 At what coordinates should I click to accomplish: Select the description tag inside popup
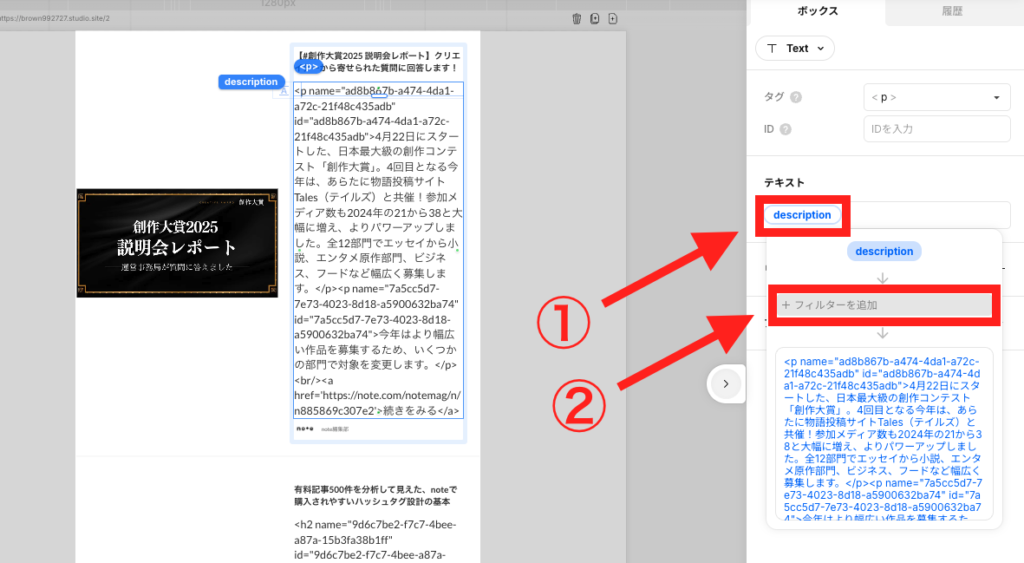coord(884,251)
